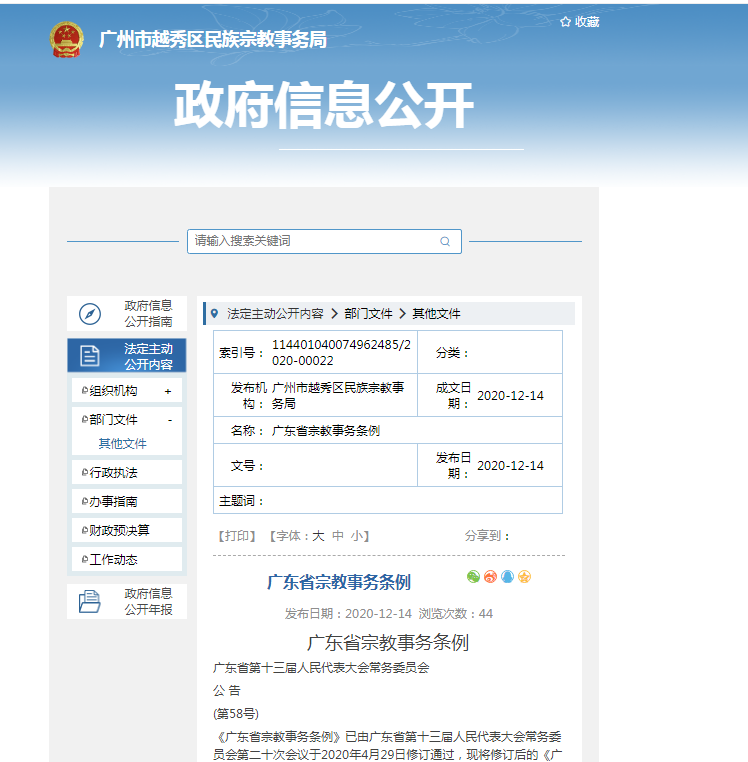The image size is (748, 762).
Task: Set font size to small (小)
Action: pos(357,536)
